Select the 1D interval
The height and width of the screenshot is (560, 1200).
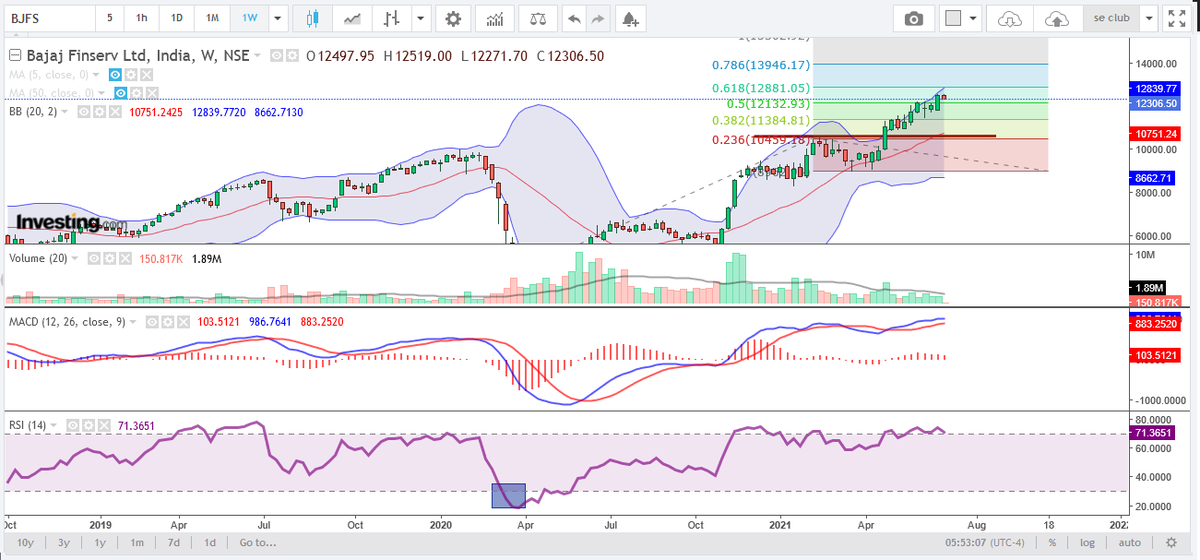pos(176,19)
